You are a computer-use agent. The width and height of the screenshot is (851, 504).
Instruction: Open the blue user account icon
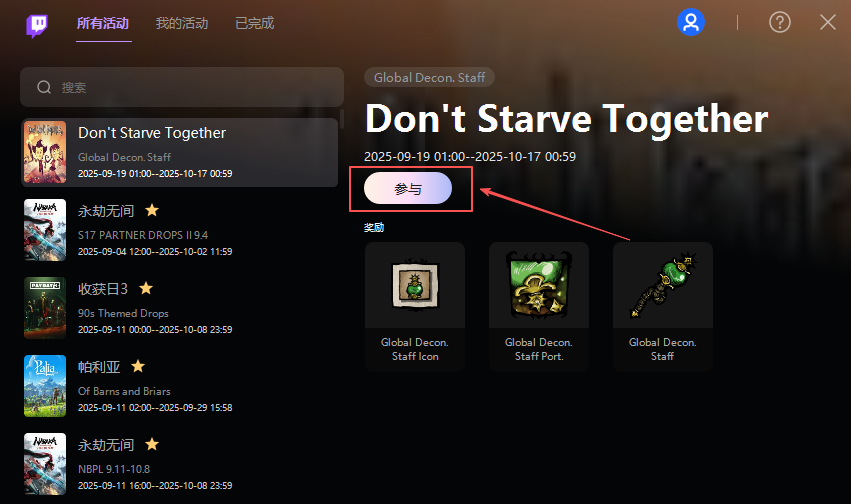(690, 22)
